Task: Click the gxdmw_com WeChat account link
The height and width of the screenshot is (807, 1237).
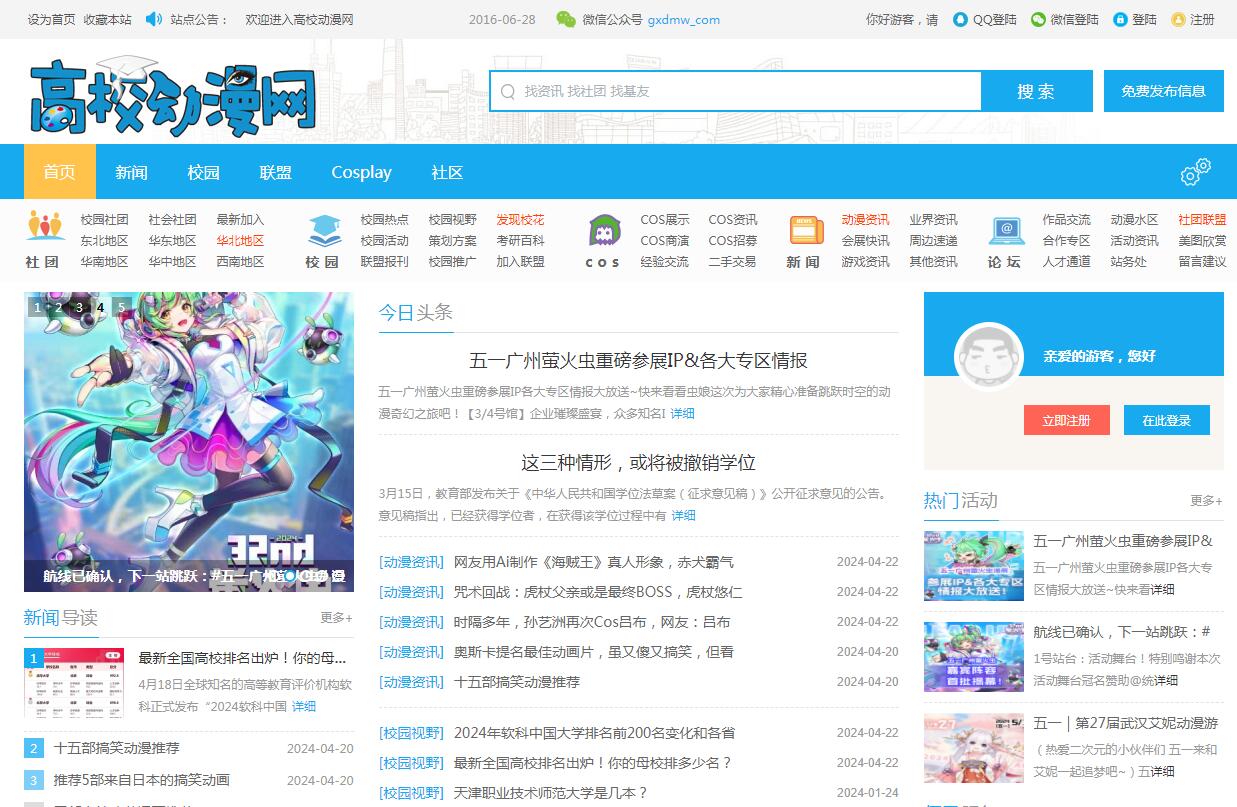Action: pos(684,19)
